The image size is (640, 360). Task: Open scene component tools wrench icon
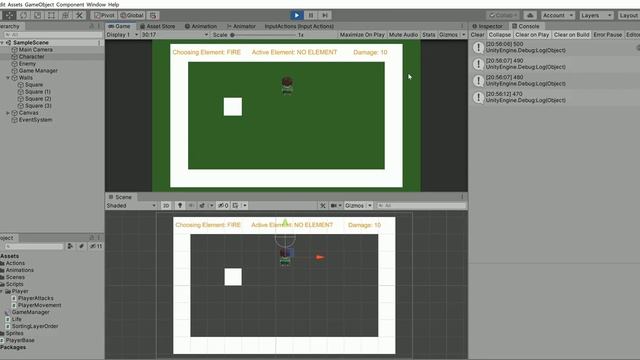(323, 205)
